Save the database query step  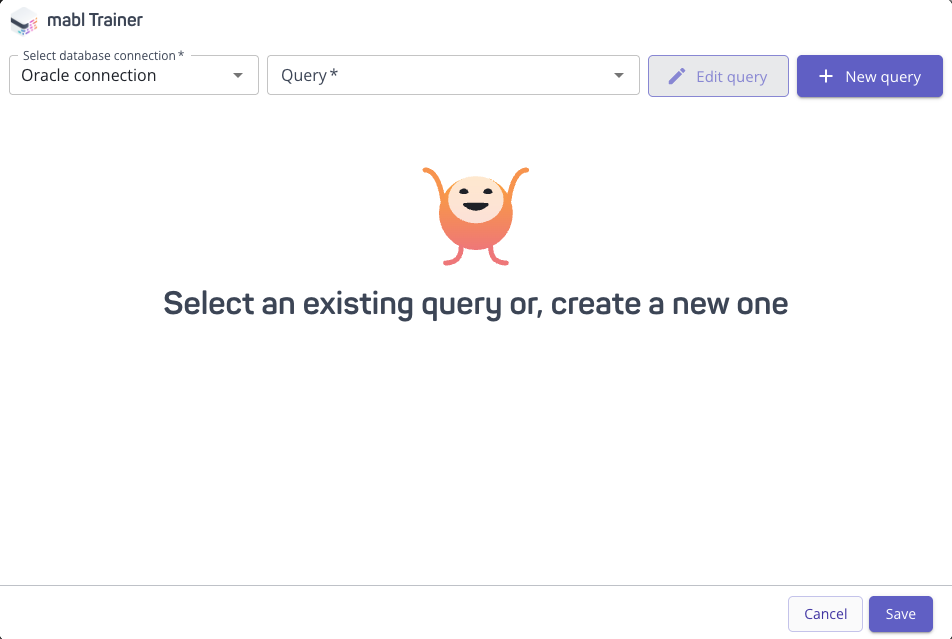tap(900, 614)
